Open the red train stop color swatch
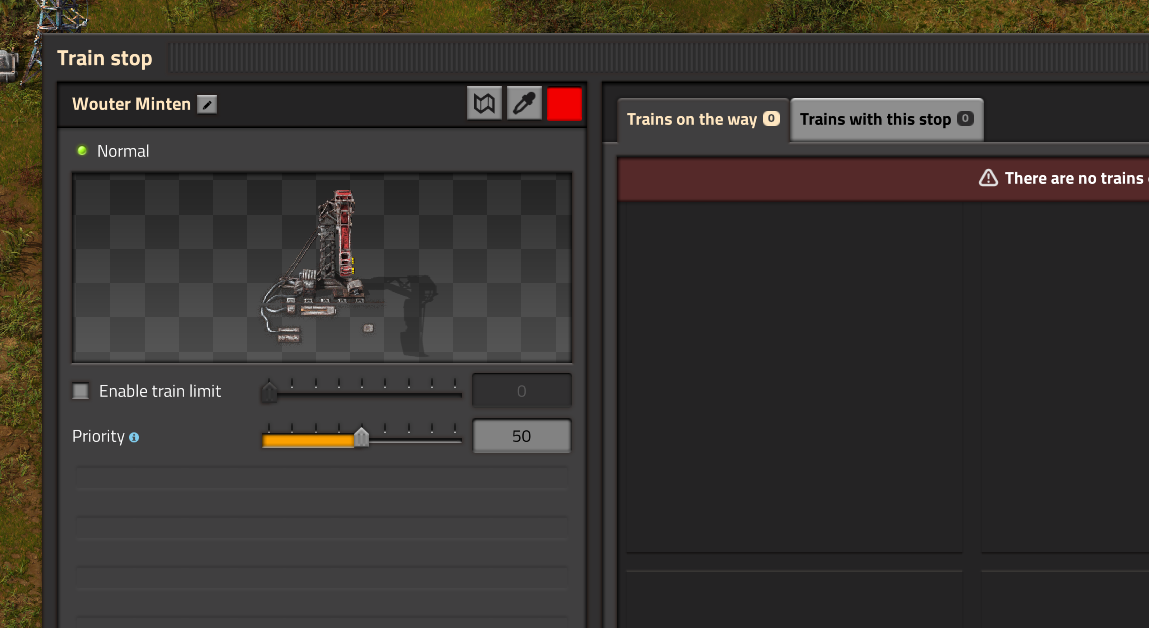1149x628 pixels. tap(564, 103)
